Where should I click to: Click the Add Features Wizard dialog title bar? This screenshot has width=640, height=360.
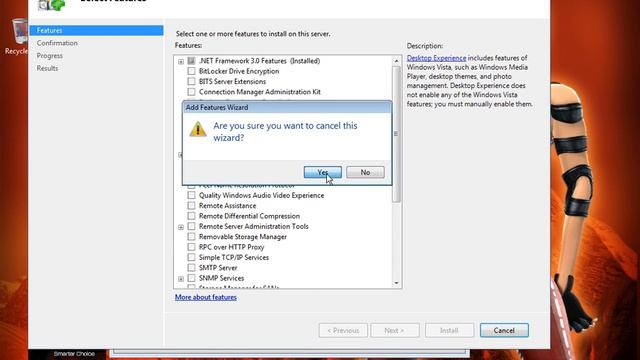coord(287,107)
